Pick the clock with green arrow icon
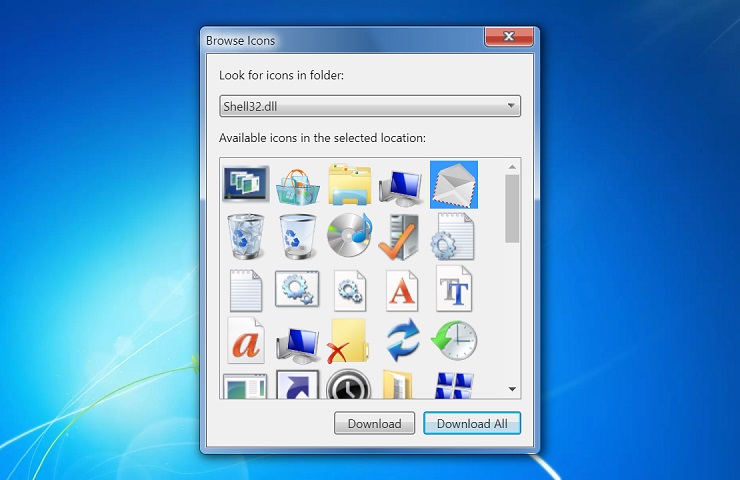This screenshot has width=740, height=480. [x=454, y=340]
